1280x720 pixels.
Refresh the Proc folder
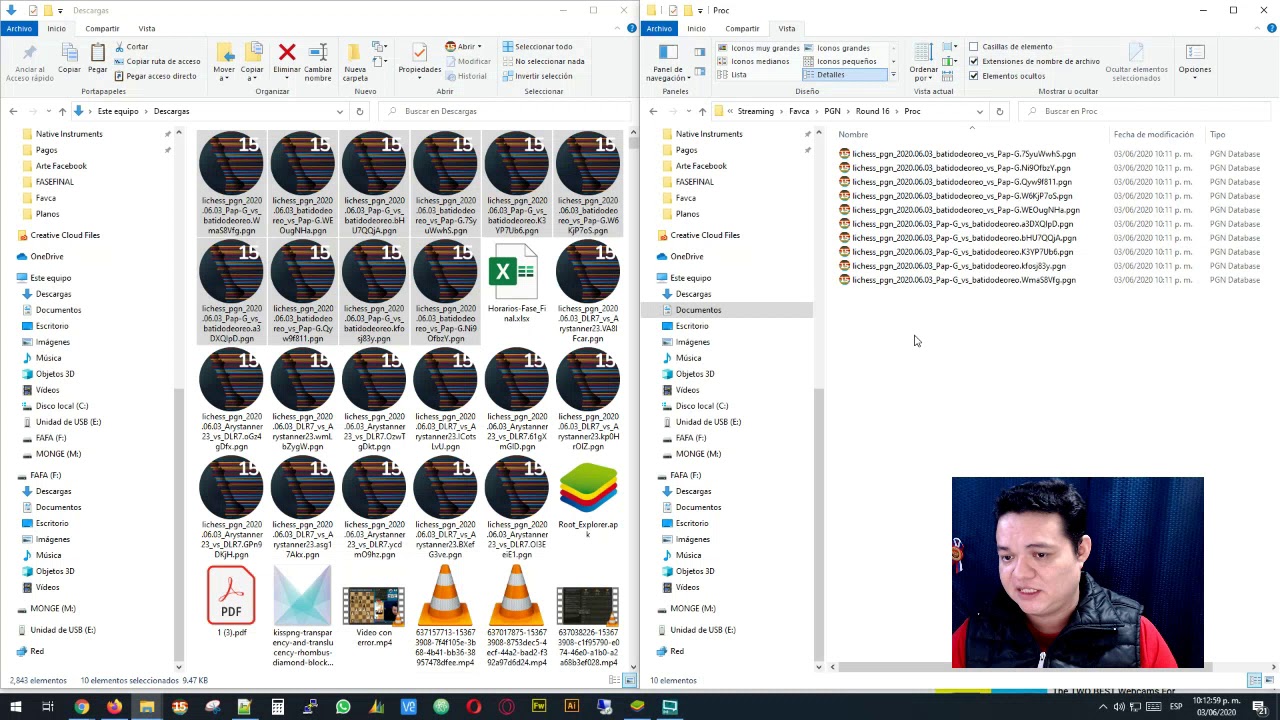pos(999,111)
